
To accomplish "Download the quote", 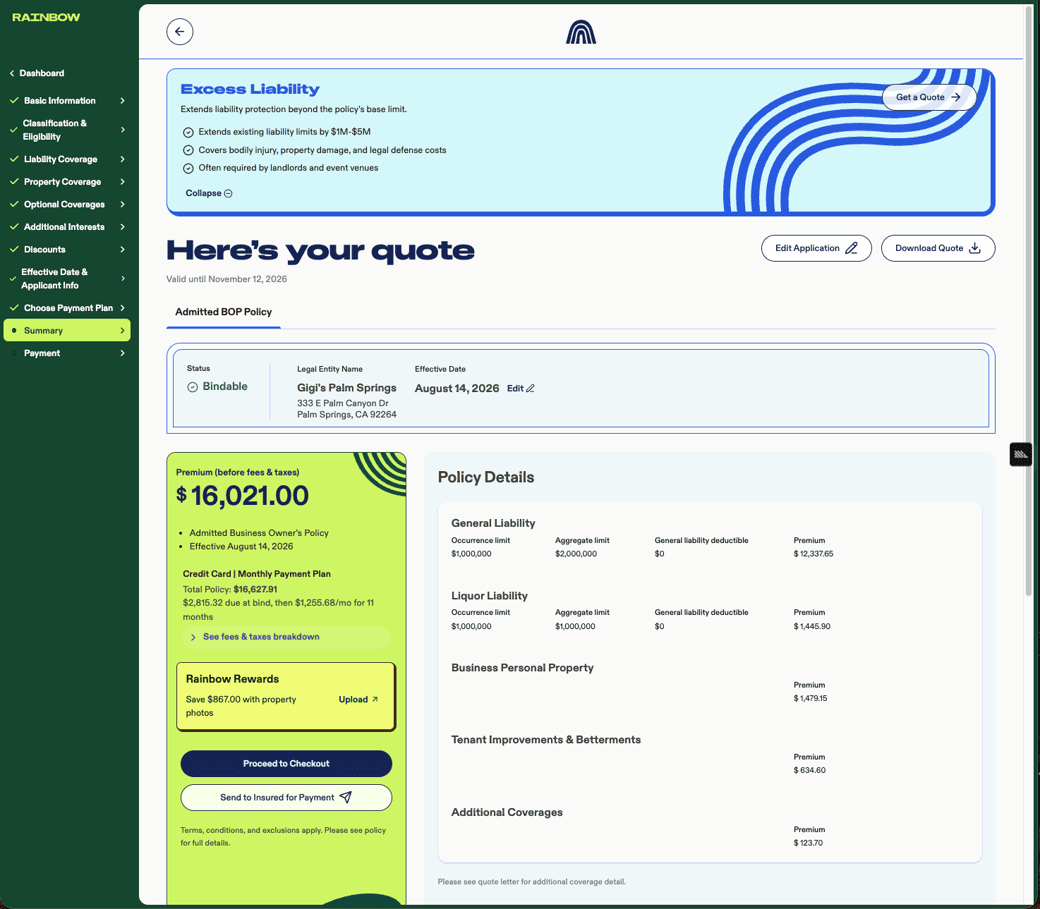I will click(938, 248).
